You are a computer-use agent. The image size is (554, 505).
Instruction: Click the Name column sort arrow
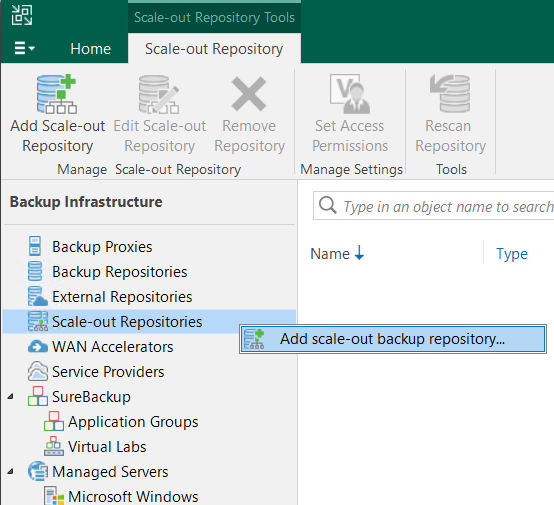click(359, 253)
